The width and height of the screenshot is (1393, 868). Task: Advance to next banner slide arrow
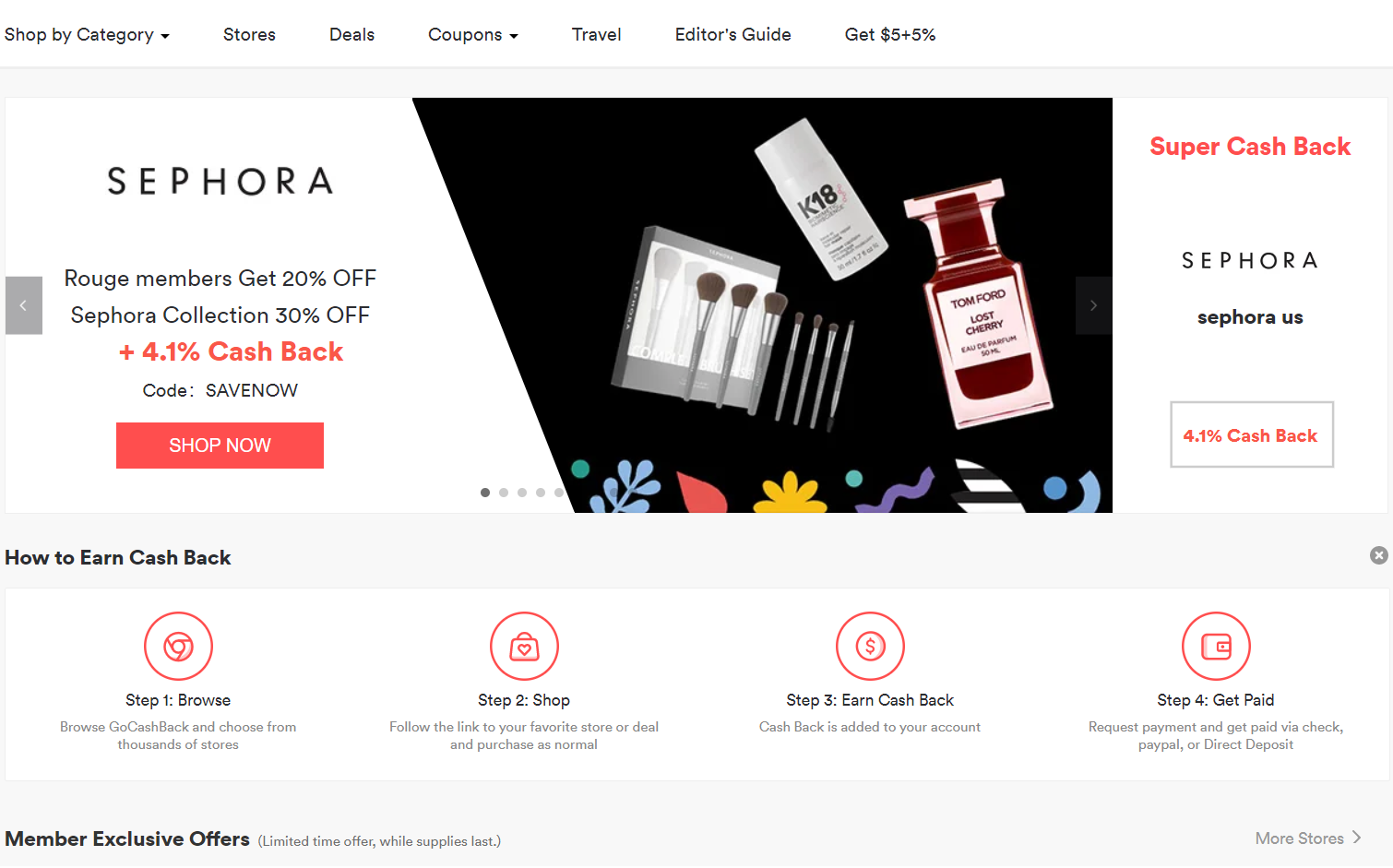(x=1094, y=305)
